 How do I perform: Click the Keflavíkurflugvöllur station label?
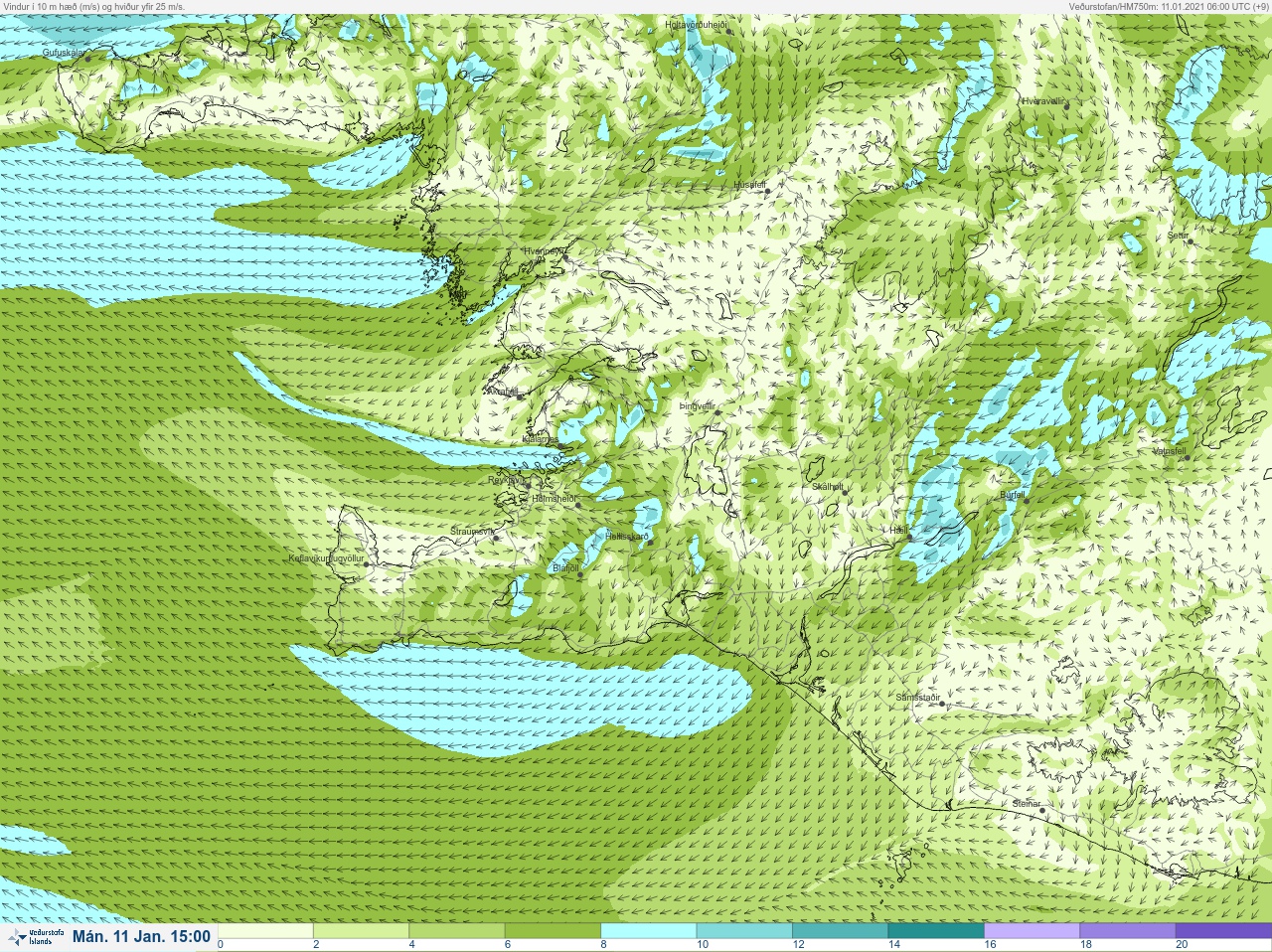[326, 558]
